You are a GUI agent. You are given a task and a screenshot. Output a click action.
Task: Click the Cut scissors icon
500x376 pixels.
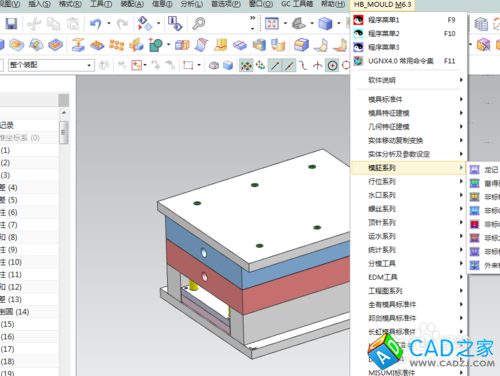click(x=34, y=24)
